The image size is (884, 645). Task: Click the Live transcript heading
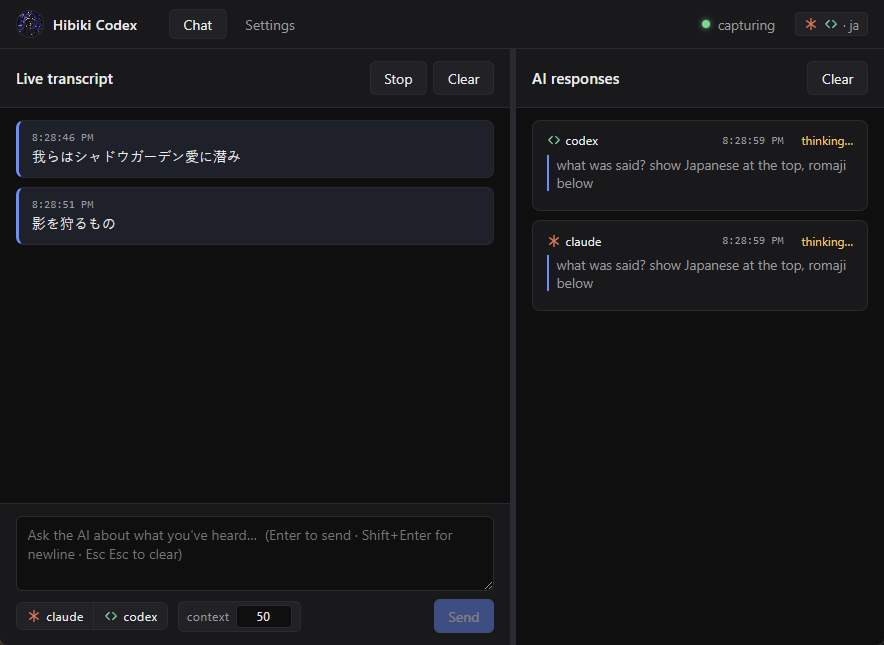tap(64, 79)
